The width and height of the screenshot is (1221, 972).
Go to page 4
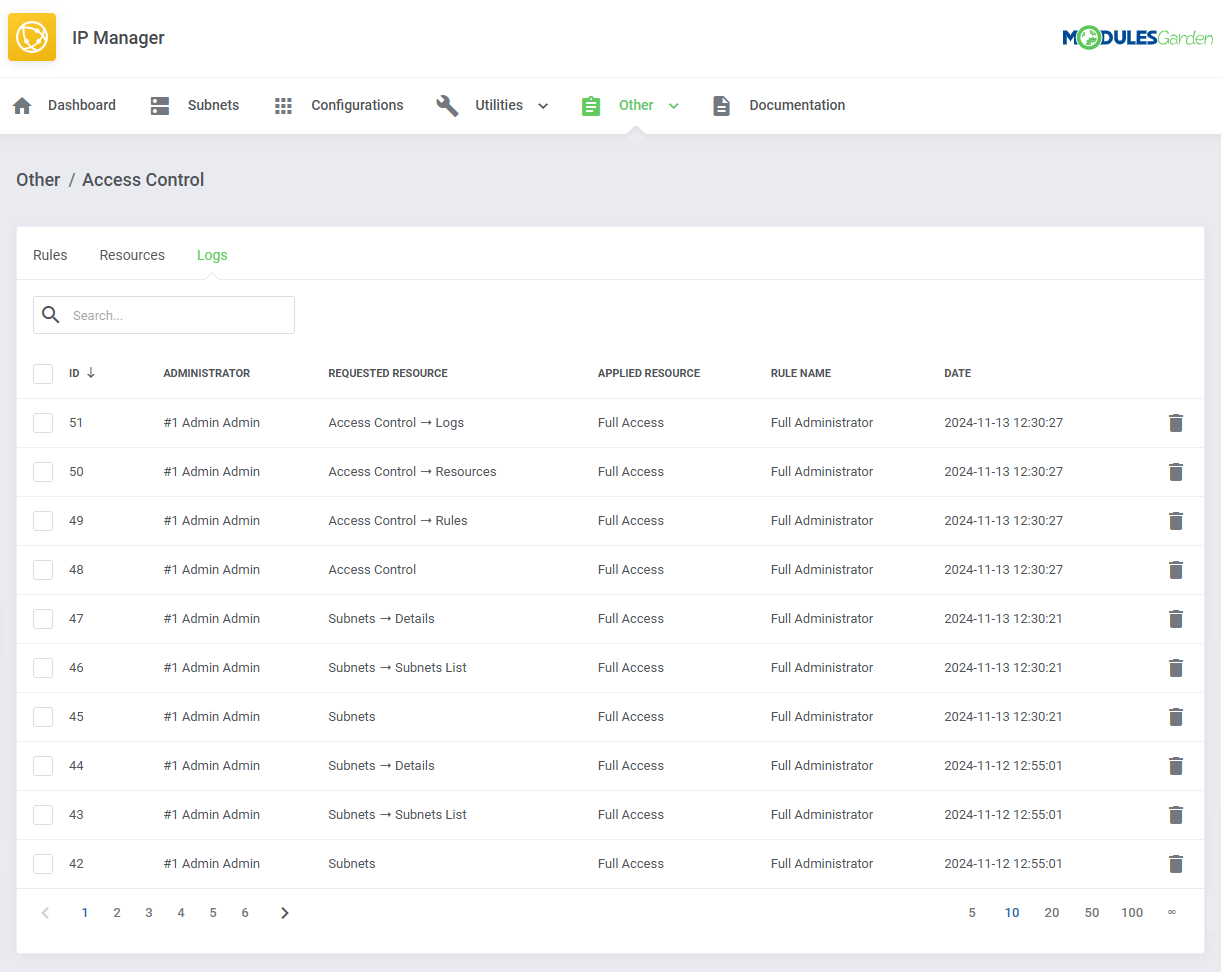[x=181, y=913]
